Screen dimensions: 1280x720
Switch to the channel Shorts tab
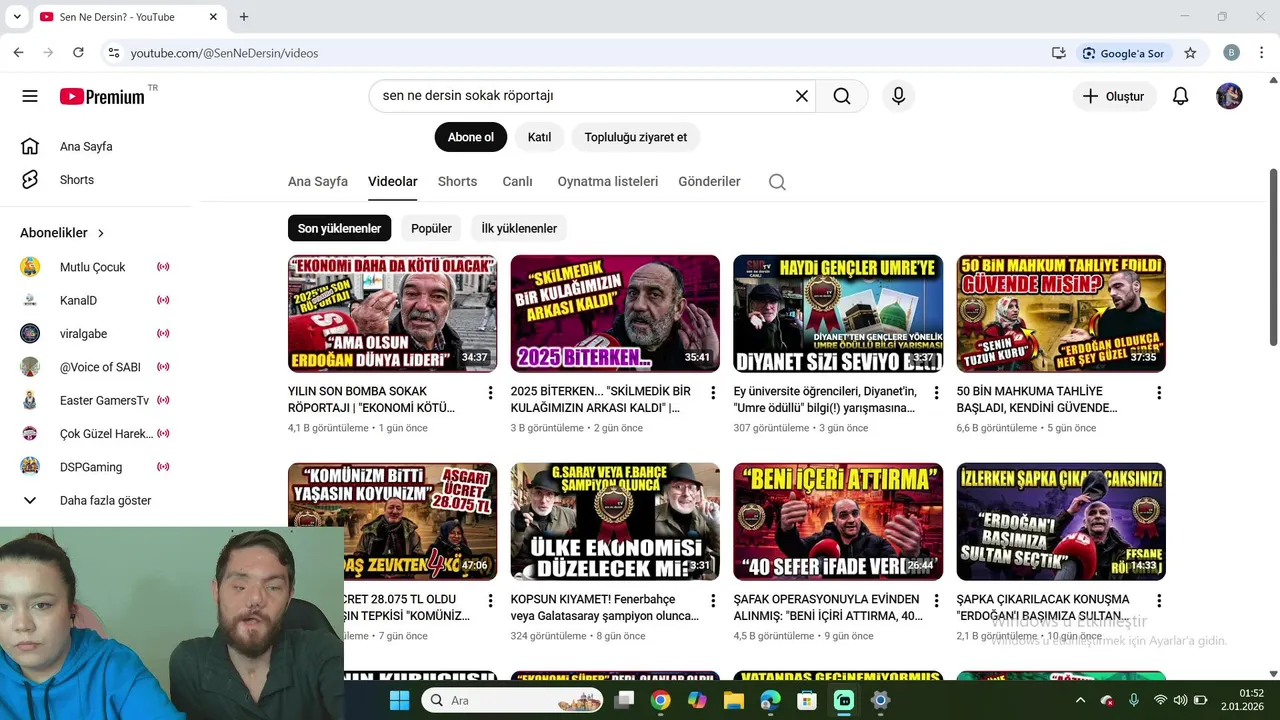pyautogui.click(x=457, y=182)
